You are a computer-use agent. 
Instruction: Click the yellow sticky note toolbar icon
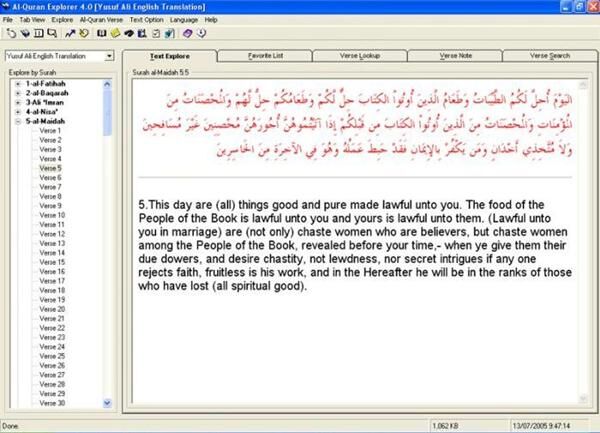point(115,34)
